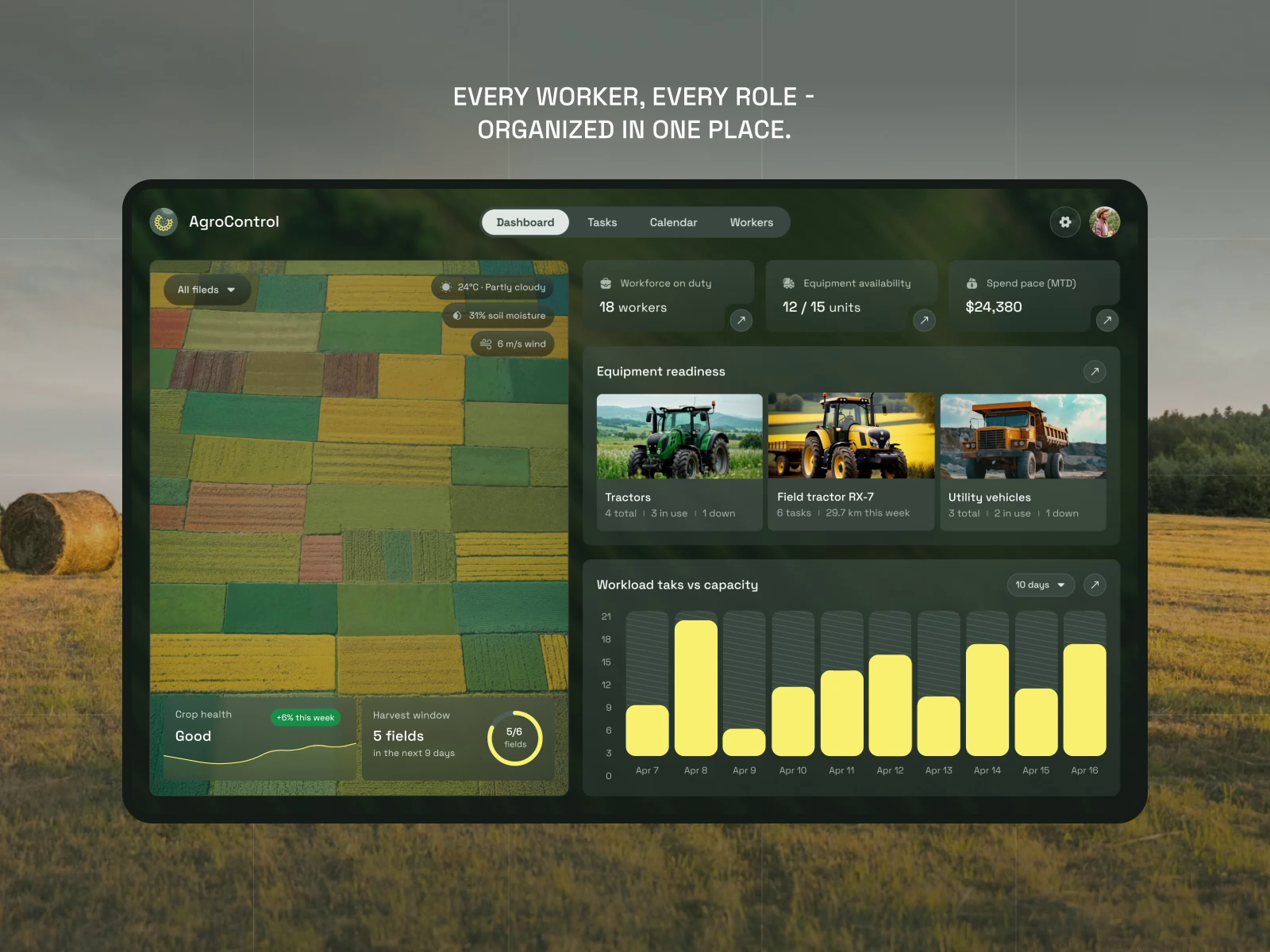Open the Field tractor RX-7 thumbnail
The height and width of the screenshot is (952, 1270).
[850, 436]
